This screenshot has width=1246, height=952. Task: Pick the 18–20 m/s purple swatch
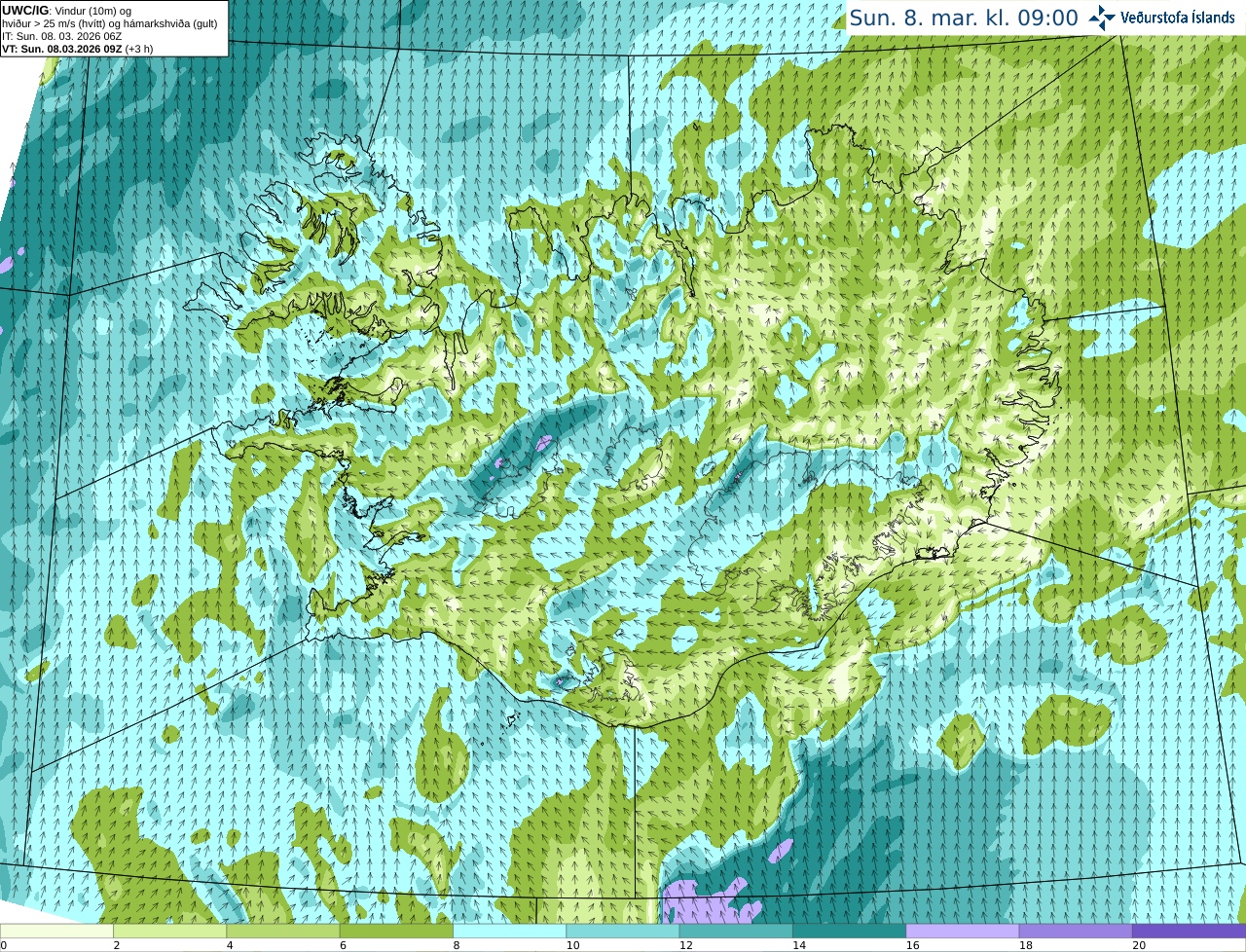click(x=1076, y=931)
